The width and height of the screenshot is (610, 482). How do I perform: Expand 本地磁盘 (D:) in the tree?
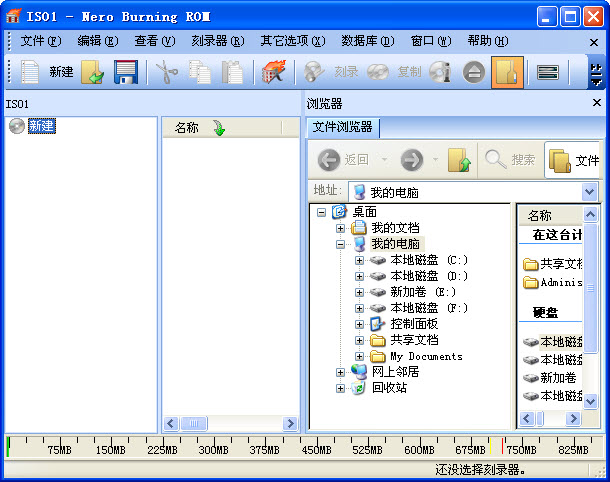(x=359, y=276)
